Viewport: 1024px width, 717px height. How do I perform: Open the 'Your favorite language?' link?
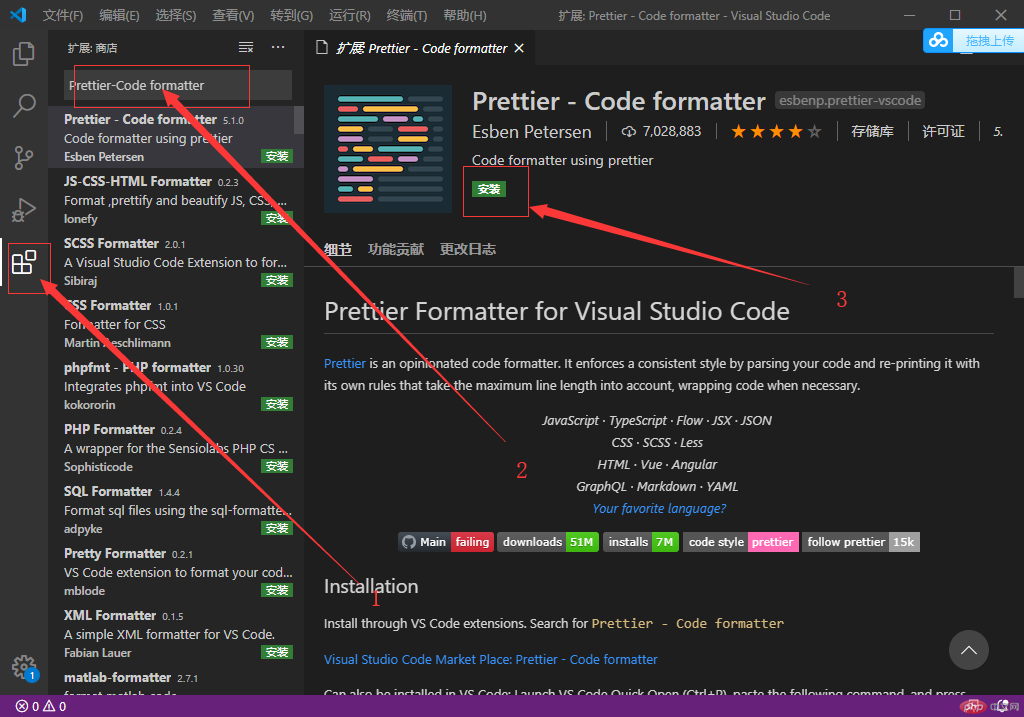coord(659,509)
